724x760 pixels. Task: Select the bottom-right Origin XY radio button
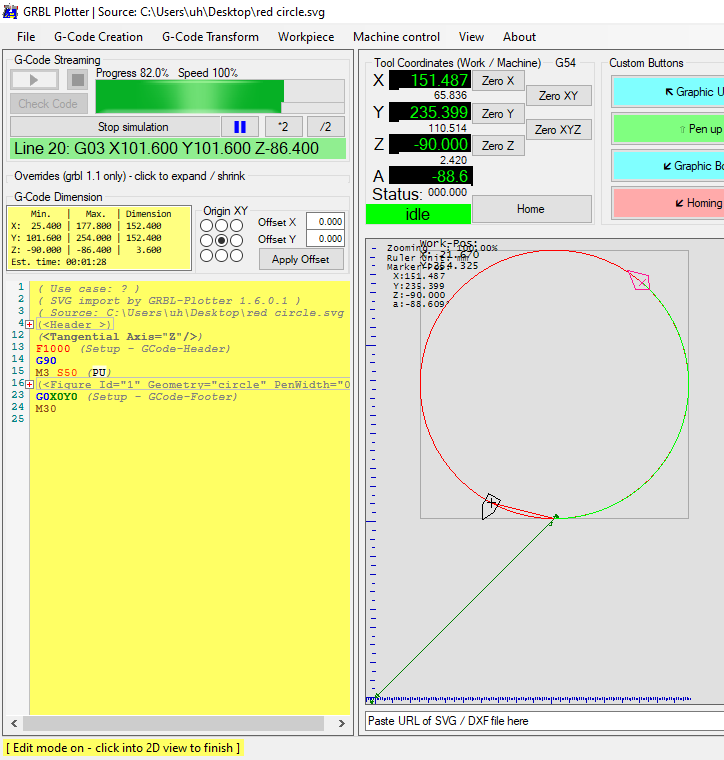click(x=236, y=256)
